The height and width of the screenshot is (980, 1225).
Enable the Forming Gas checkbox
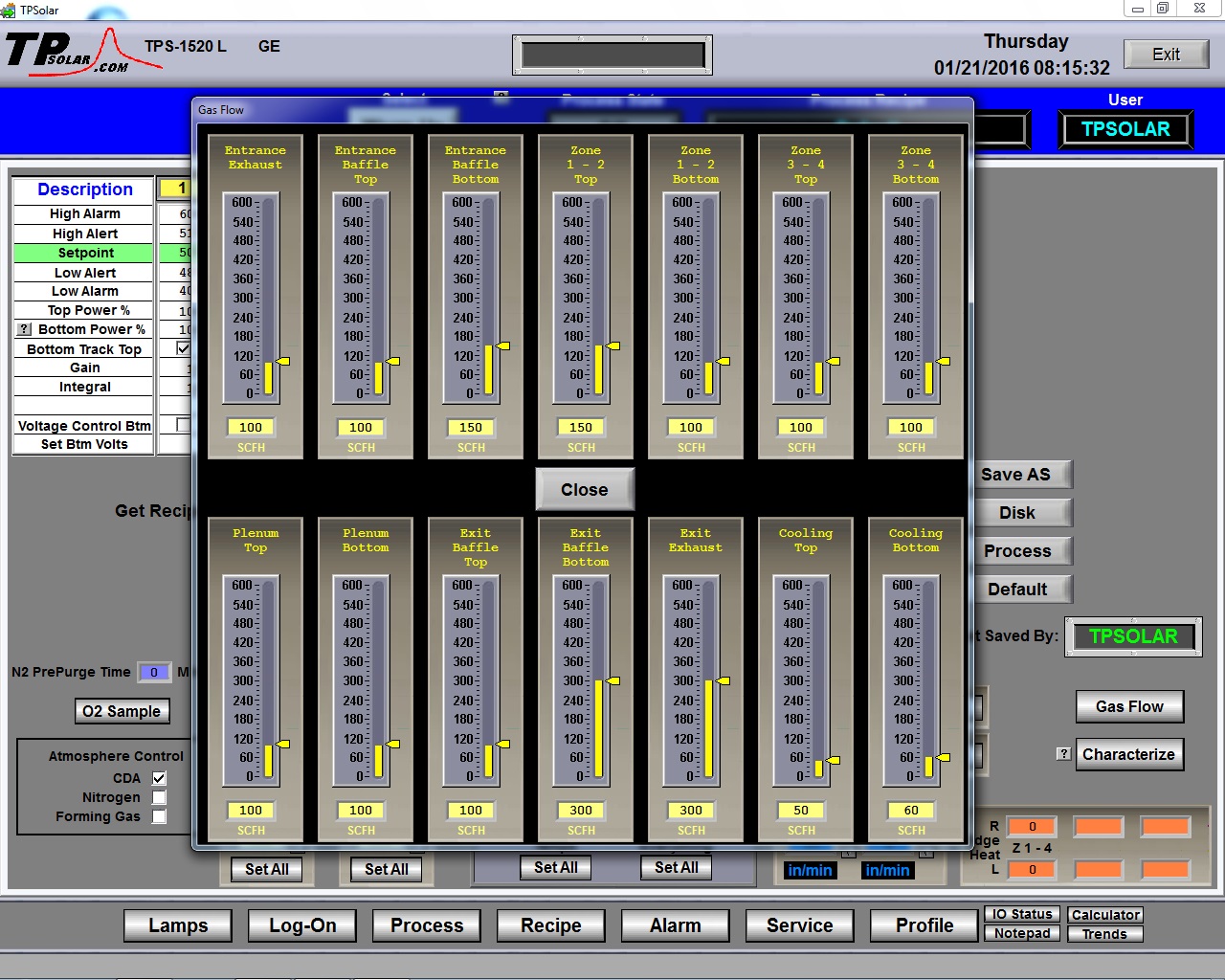coord(159,816)
